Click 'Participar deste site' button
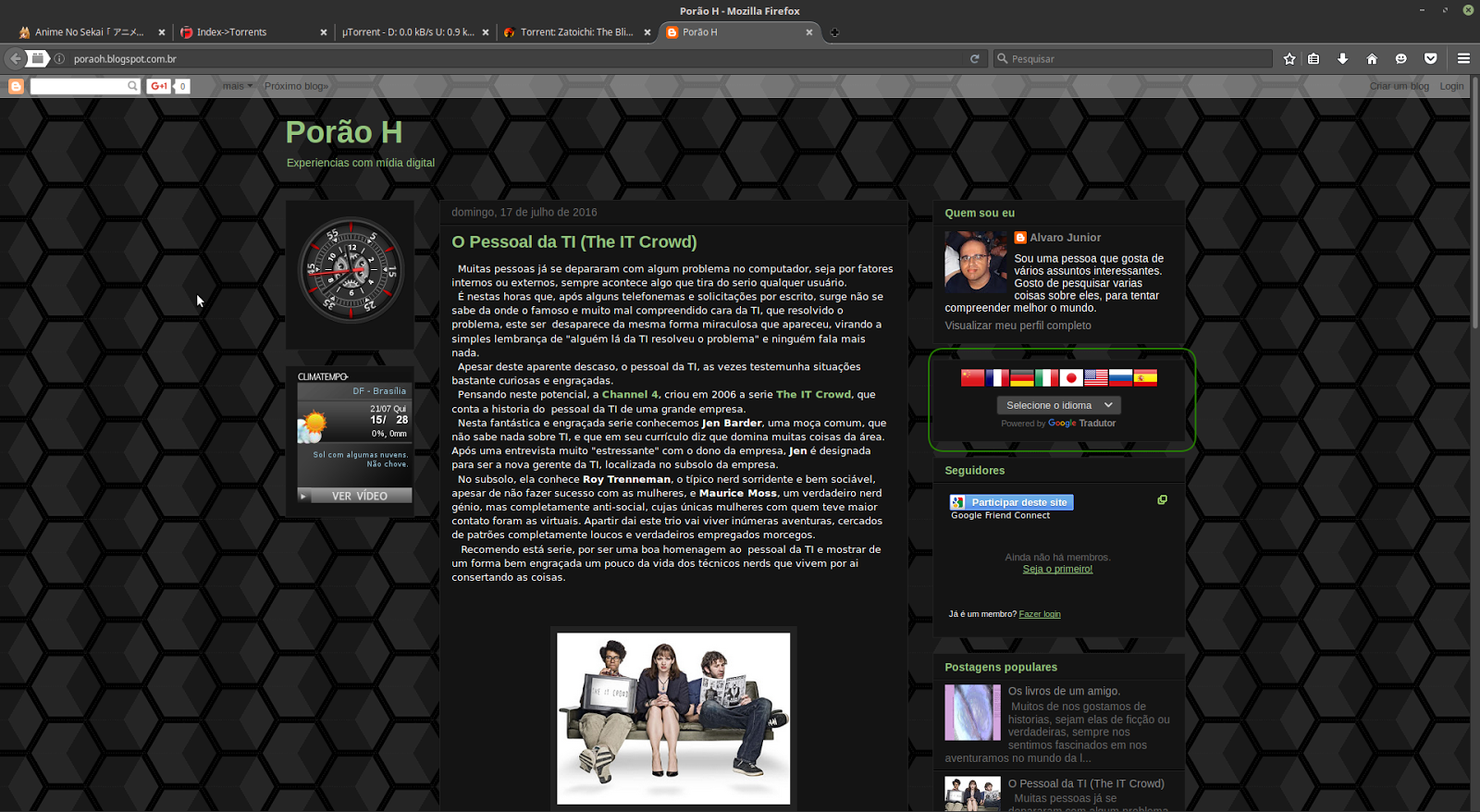1480x812 pixels. [1011, 502]
